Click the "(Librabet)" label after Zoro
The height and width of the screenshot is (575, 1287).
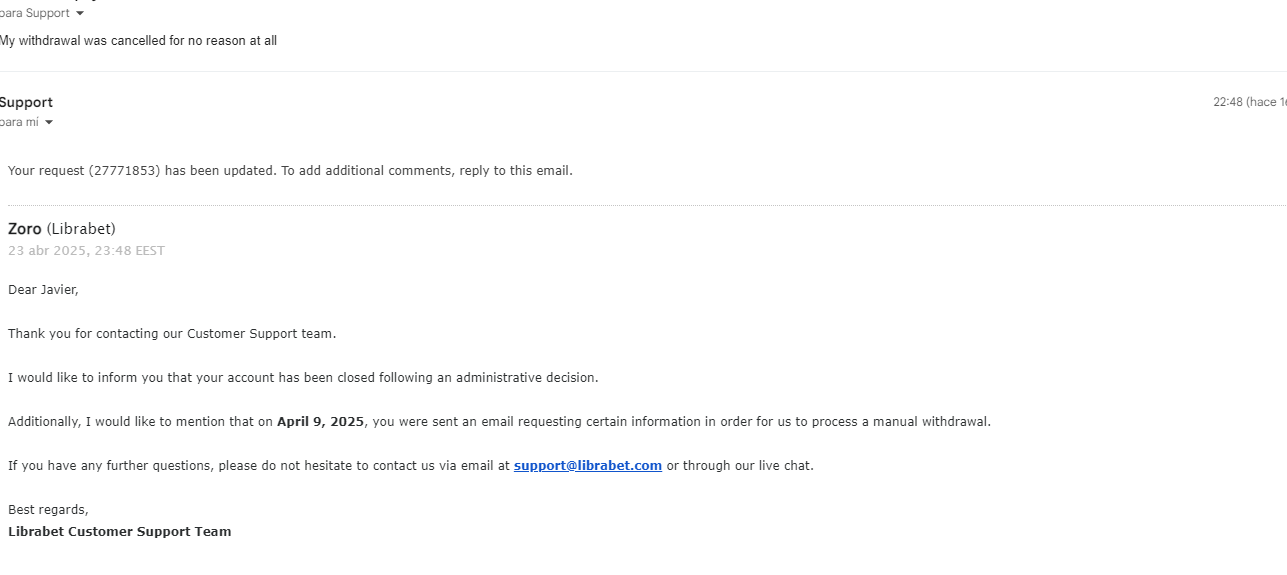pos(81,229)
